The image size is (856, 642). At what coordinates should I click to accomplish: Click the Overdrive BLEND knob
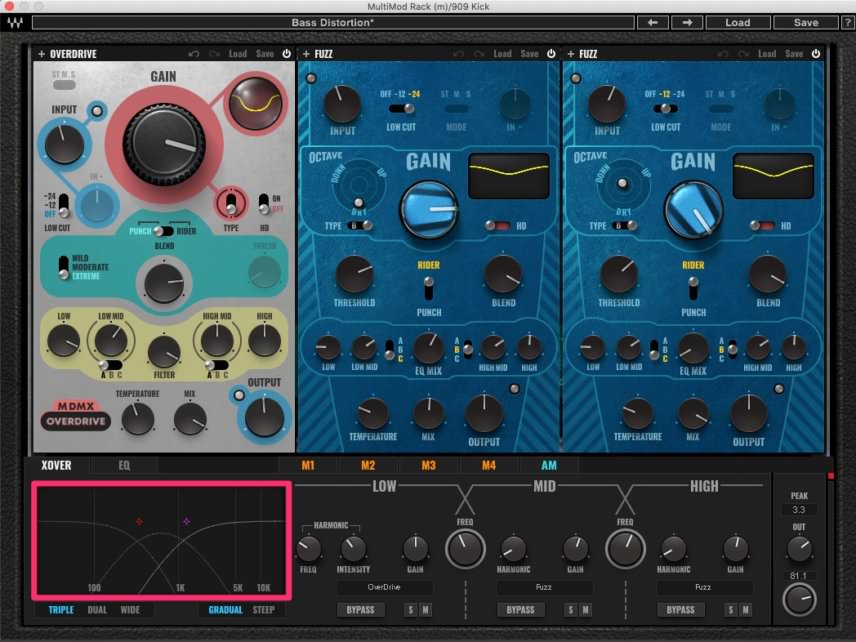click(164, 283)
